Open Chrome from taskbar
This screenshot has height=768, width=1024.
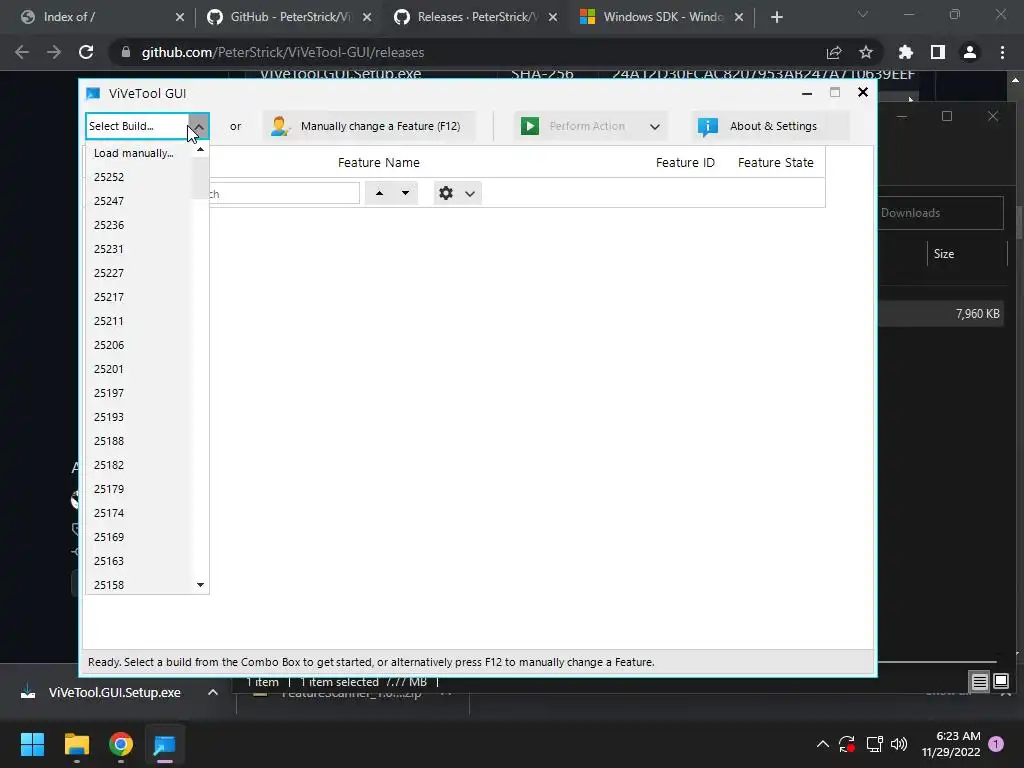[121, 744]
